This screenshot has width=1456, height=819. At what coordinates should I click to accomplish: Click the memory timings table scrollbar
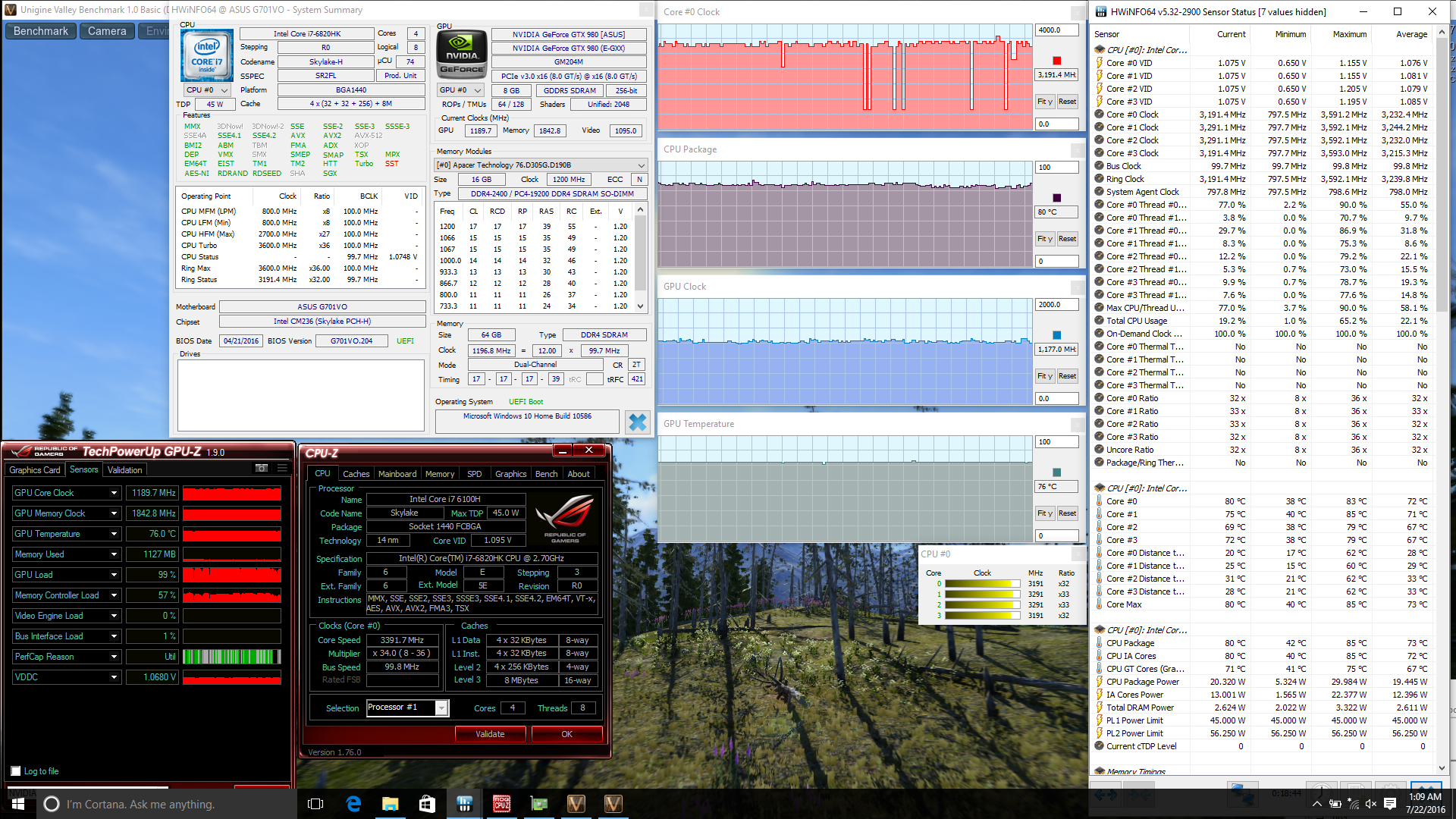point(641,258)
